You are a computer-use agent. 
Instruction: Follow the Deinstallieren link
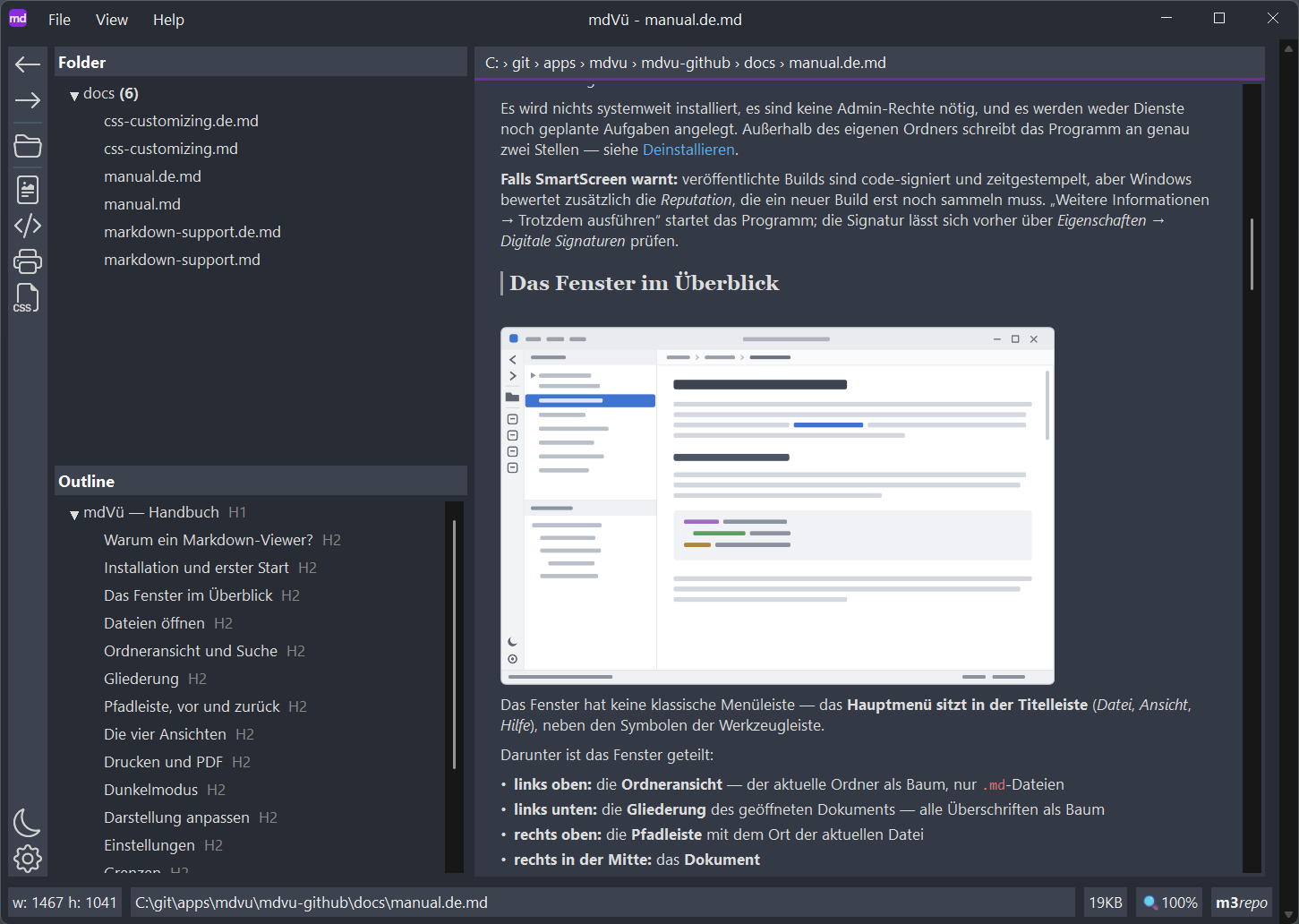(688, 150)
